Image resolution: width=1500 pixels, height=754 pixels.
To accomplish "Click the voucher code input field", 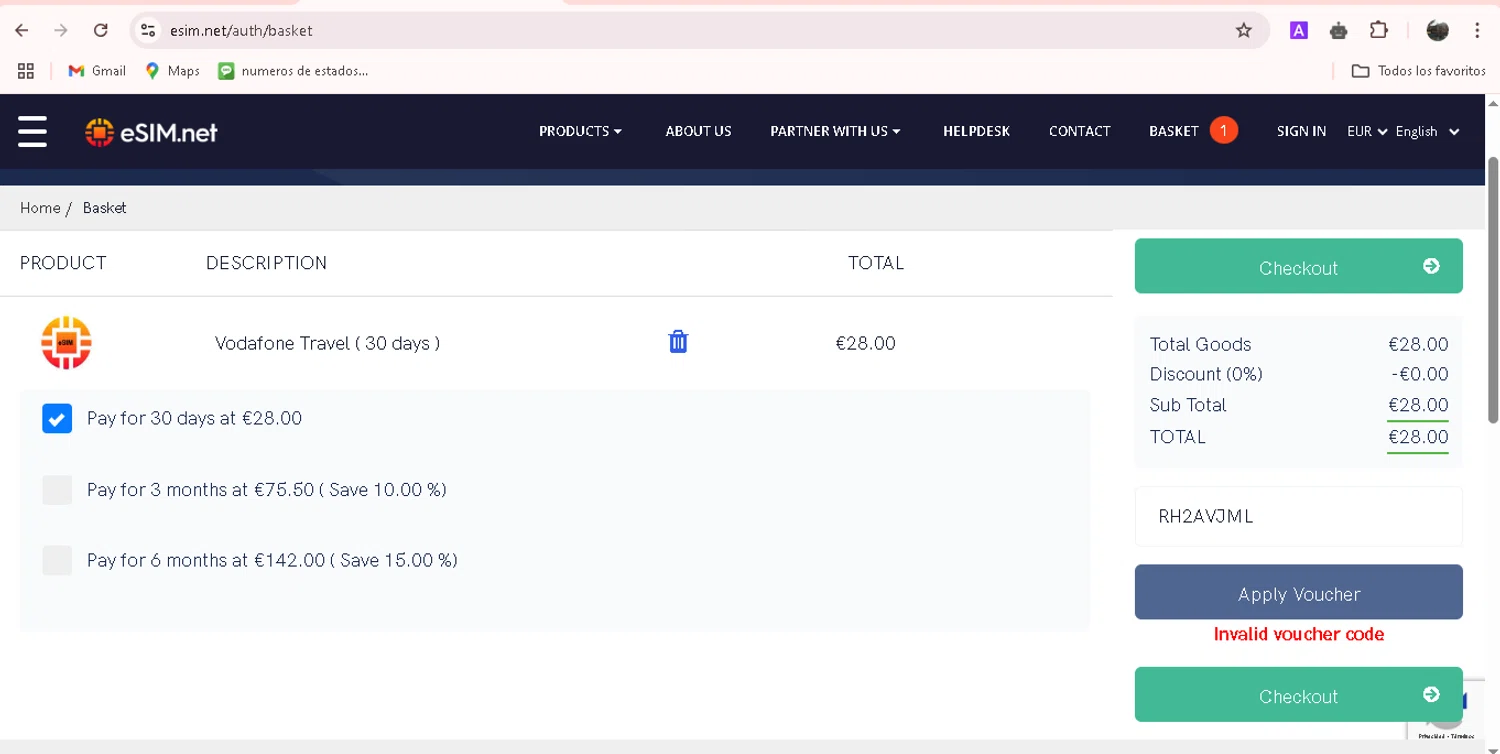I will 1298,516.
